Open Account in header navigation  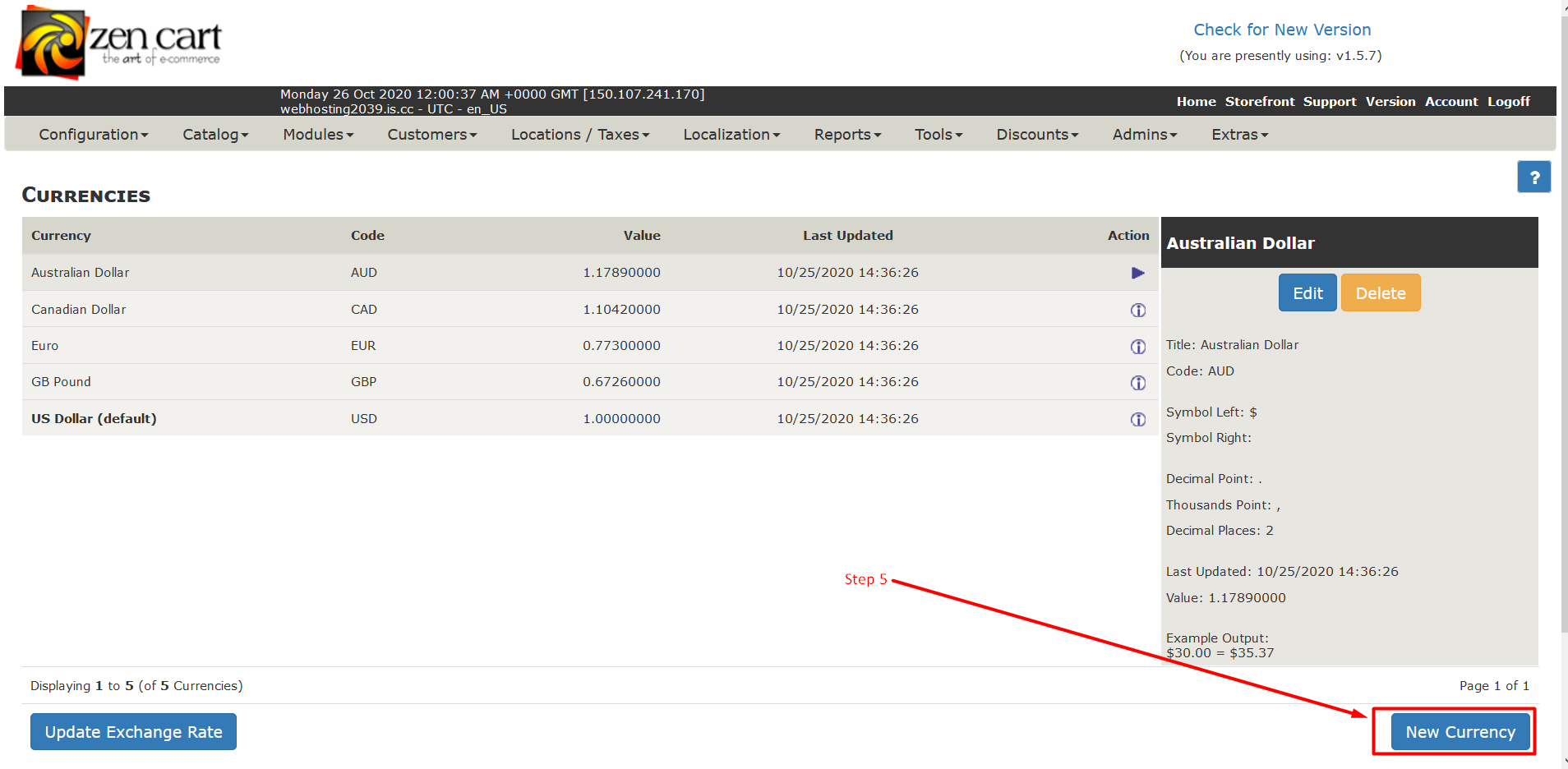point(1451,101)
